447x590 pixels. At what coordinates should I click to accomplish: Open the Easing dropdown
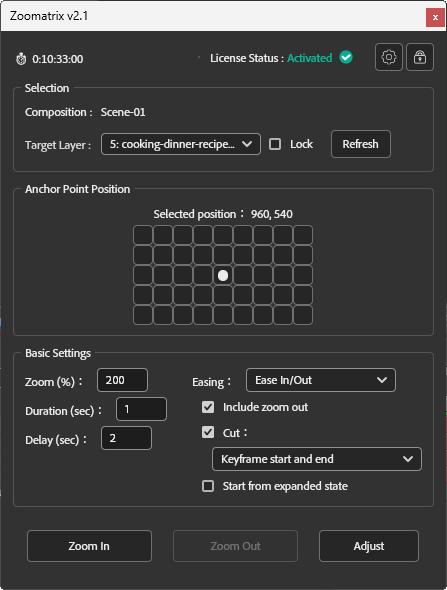click(321, 380)
